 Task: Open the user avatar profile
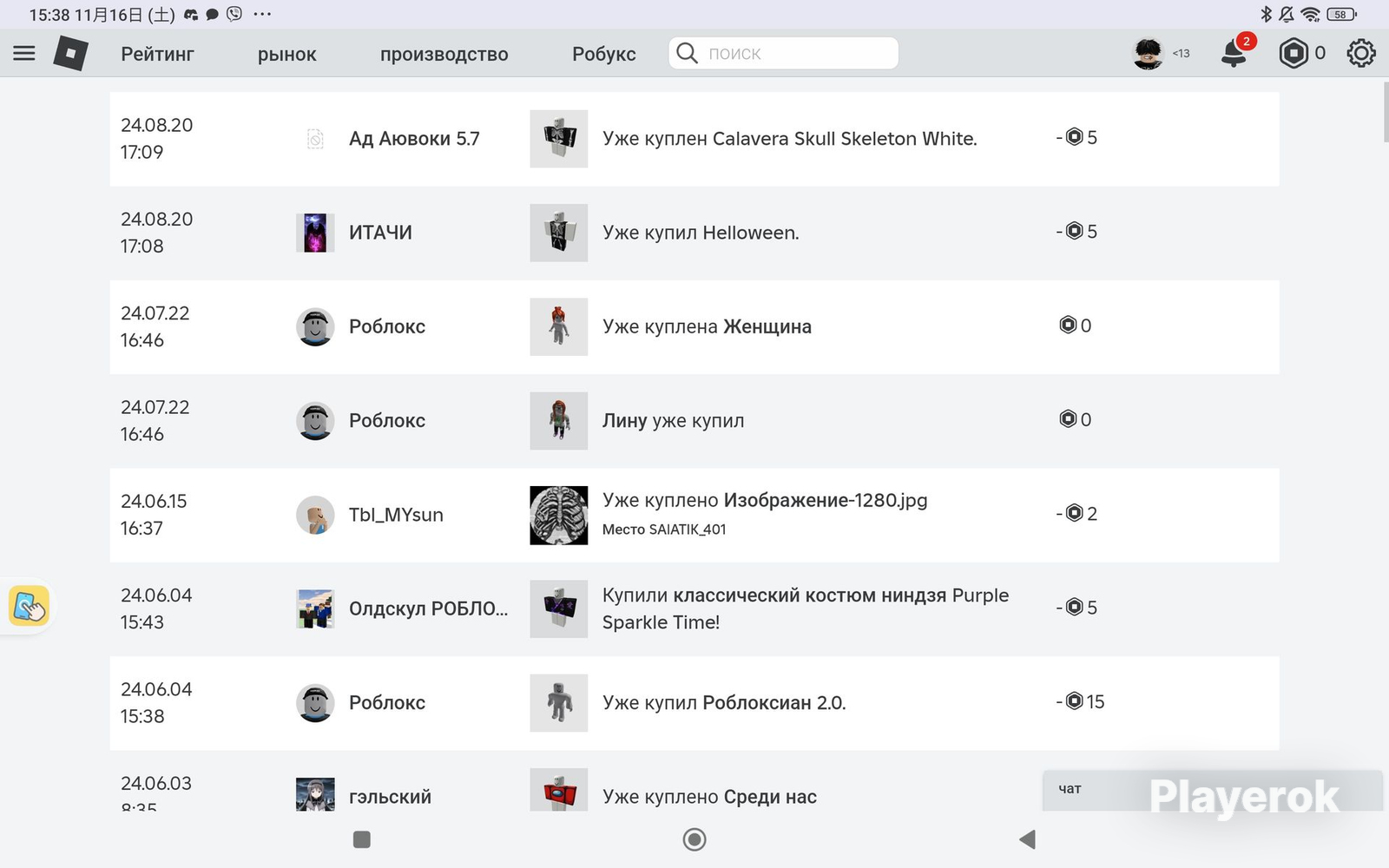click(x=1148, y=54)
